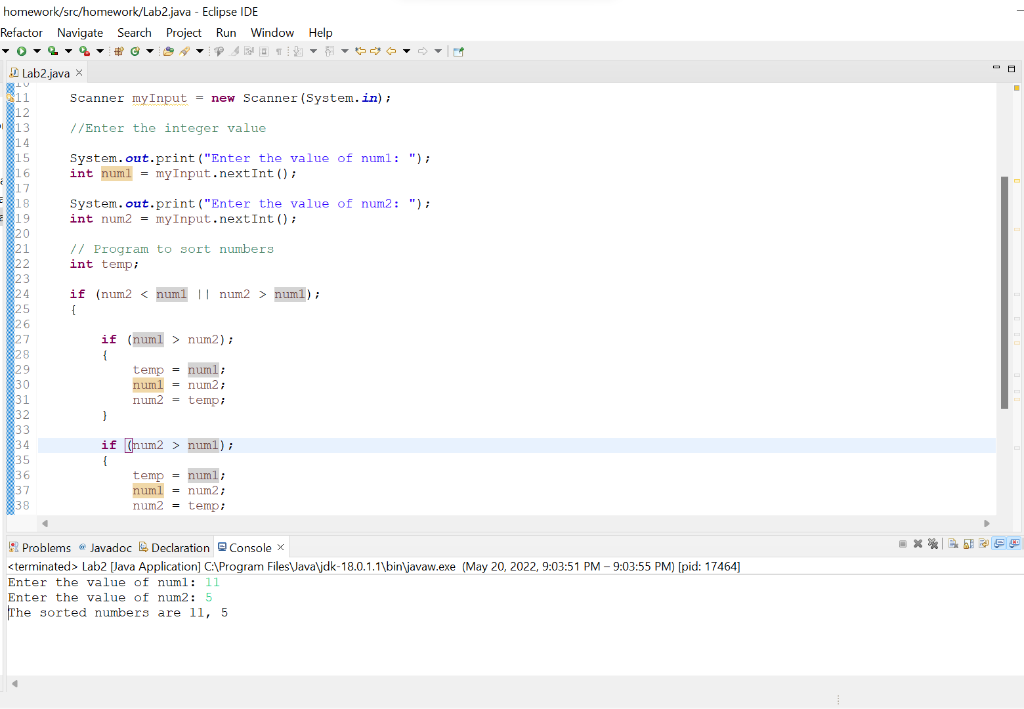Open the Refactor menu
Image resolution: width=1024 pixels, height=709 pixels.
click(21, 33)
